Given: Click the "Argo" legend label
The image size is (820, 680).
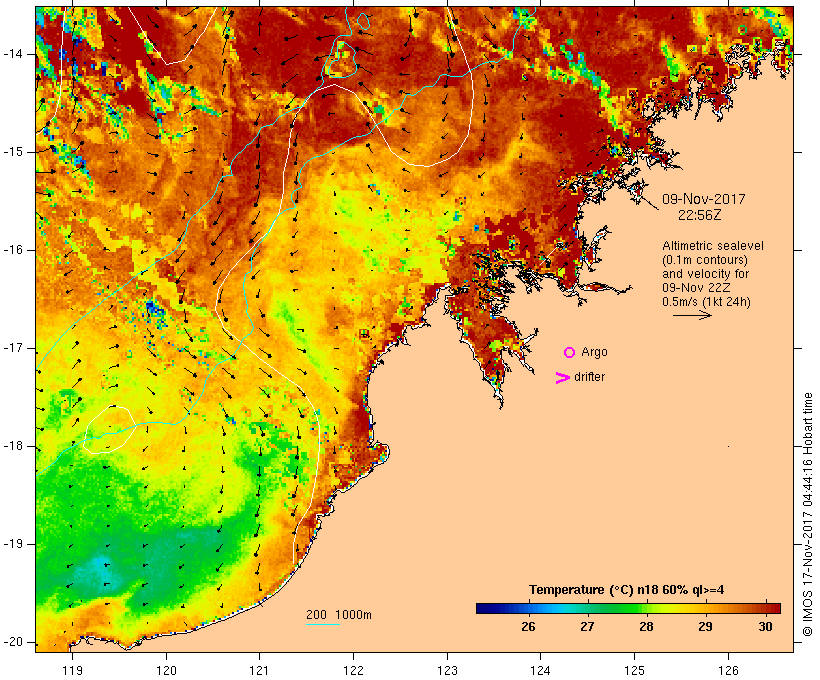Looking at the screenshot, I should point(595,352).
